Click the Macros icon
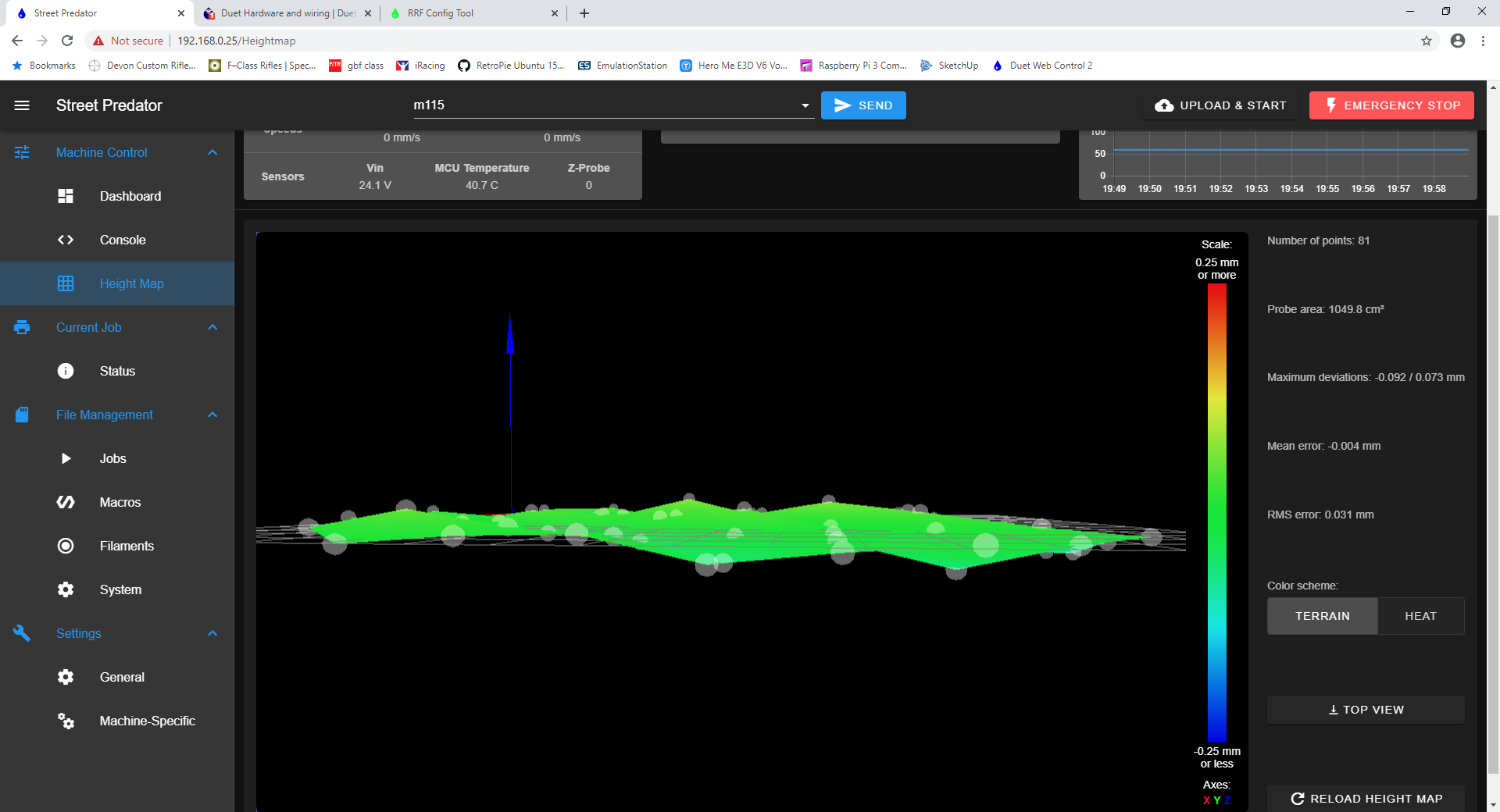1500x812 pixels. click(x=66, y=502)
